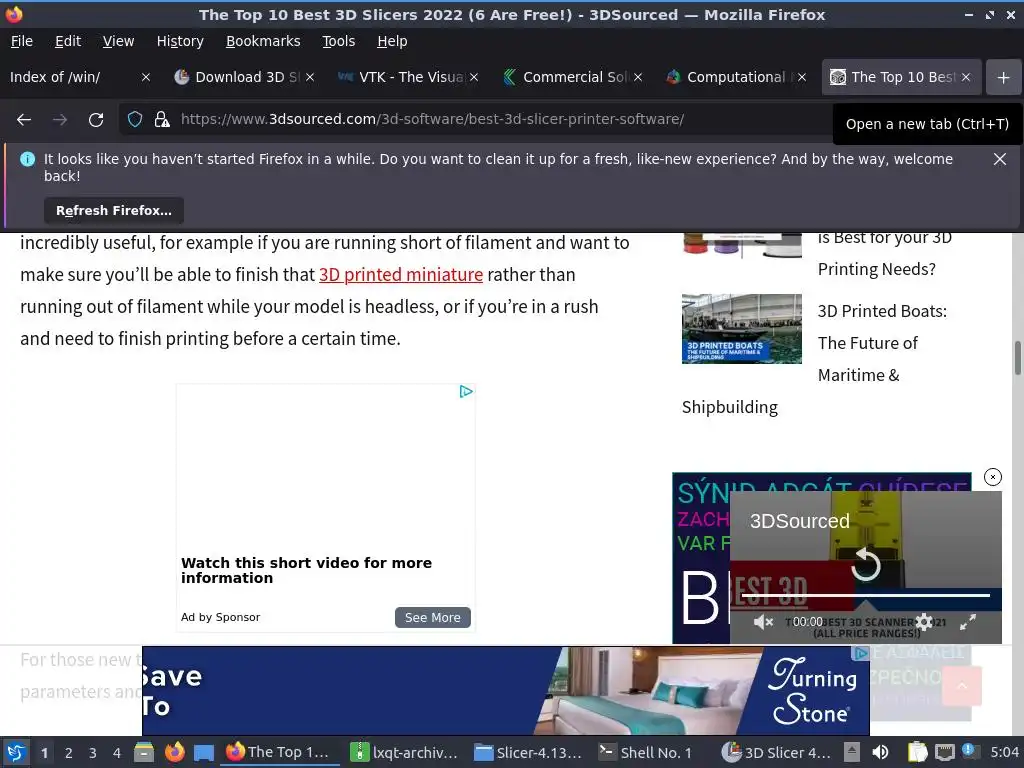
Task: Click show desktop icon in panel
Action: [204, 752]
